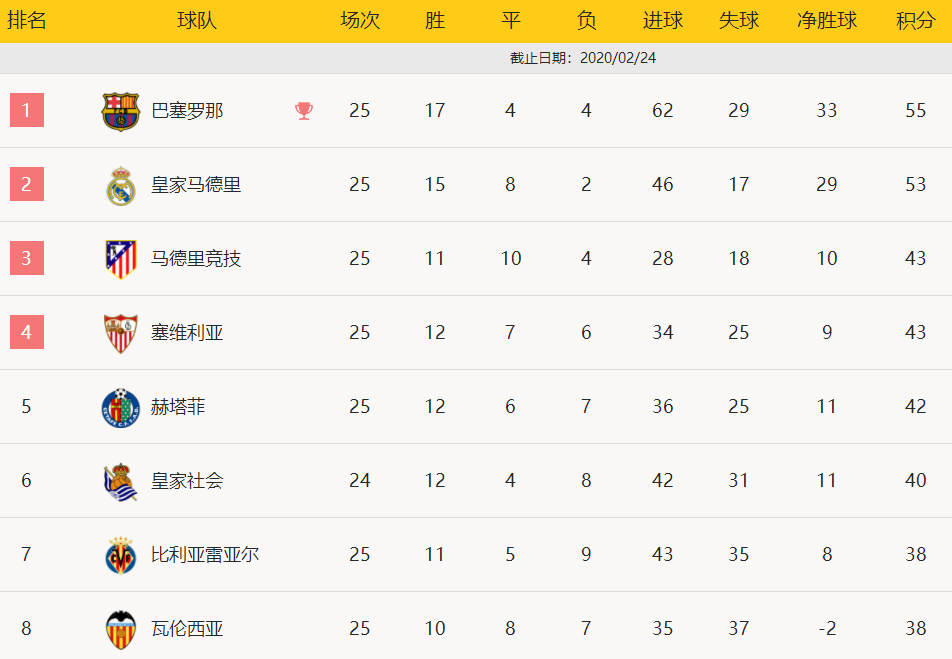Click the 截止日期 2020/02/24 date bar
952x659 pixels.
[x=476, y=58]
